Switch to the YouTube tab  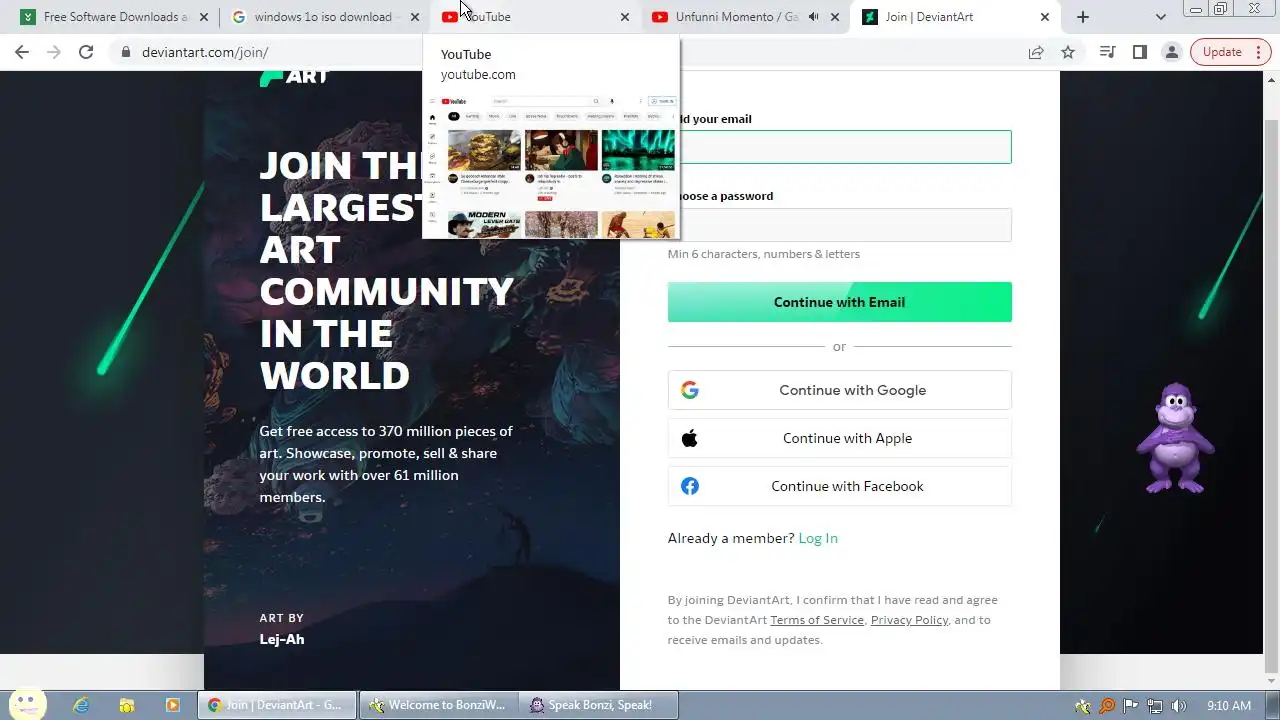(535, 17)
